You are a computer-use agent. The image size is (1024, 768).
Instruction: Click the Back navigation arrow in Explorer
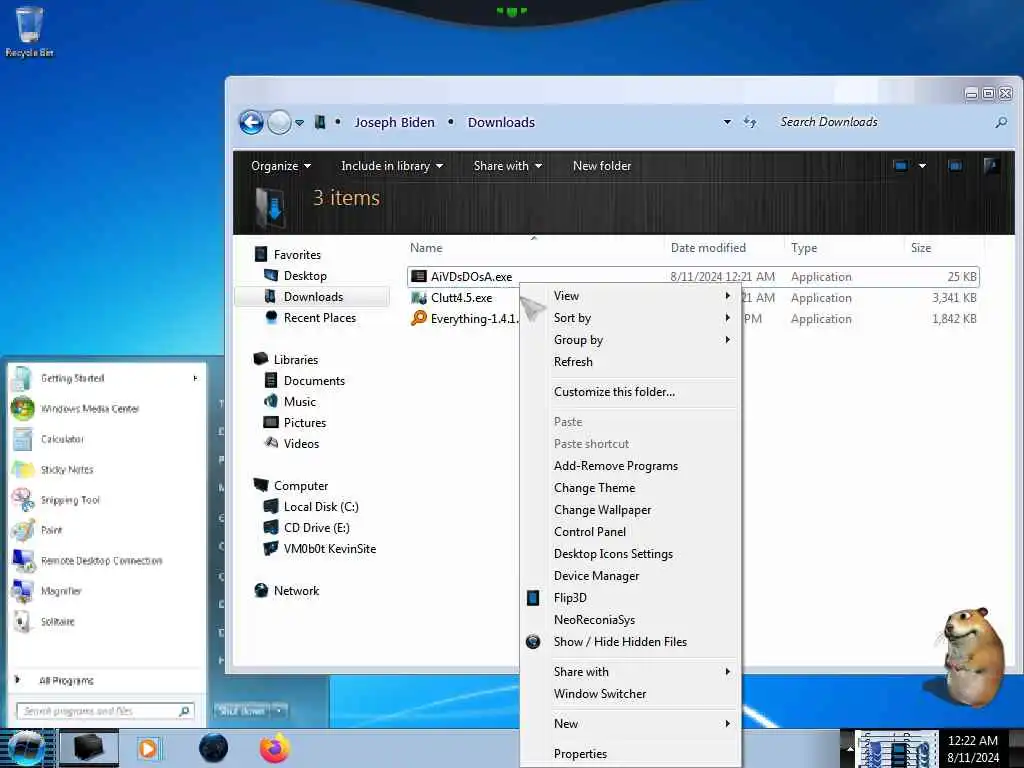pos(251,122)
